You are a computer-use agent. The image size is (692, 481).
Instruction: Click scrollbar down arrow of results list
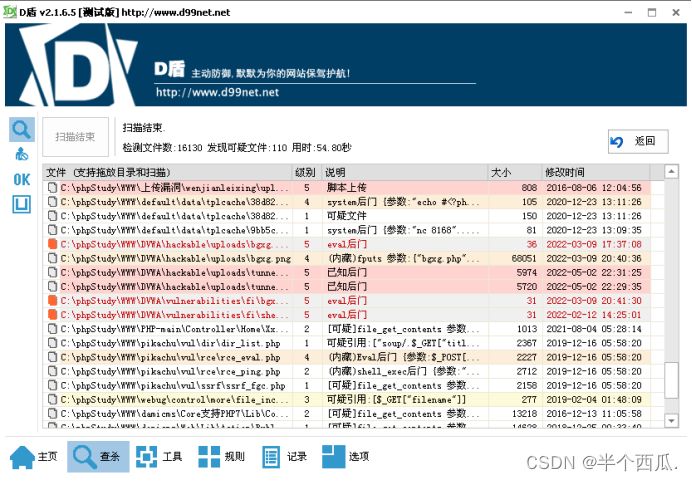click(671, 421)
